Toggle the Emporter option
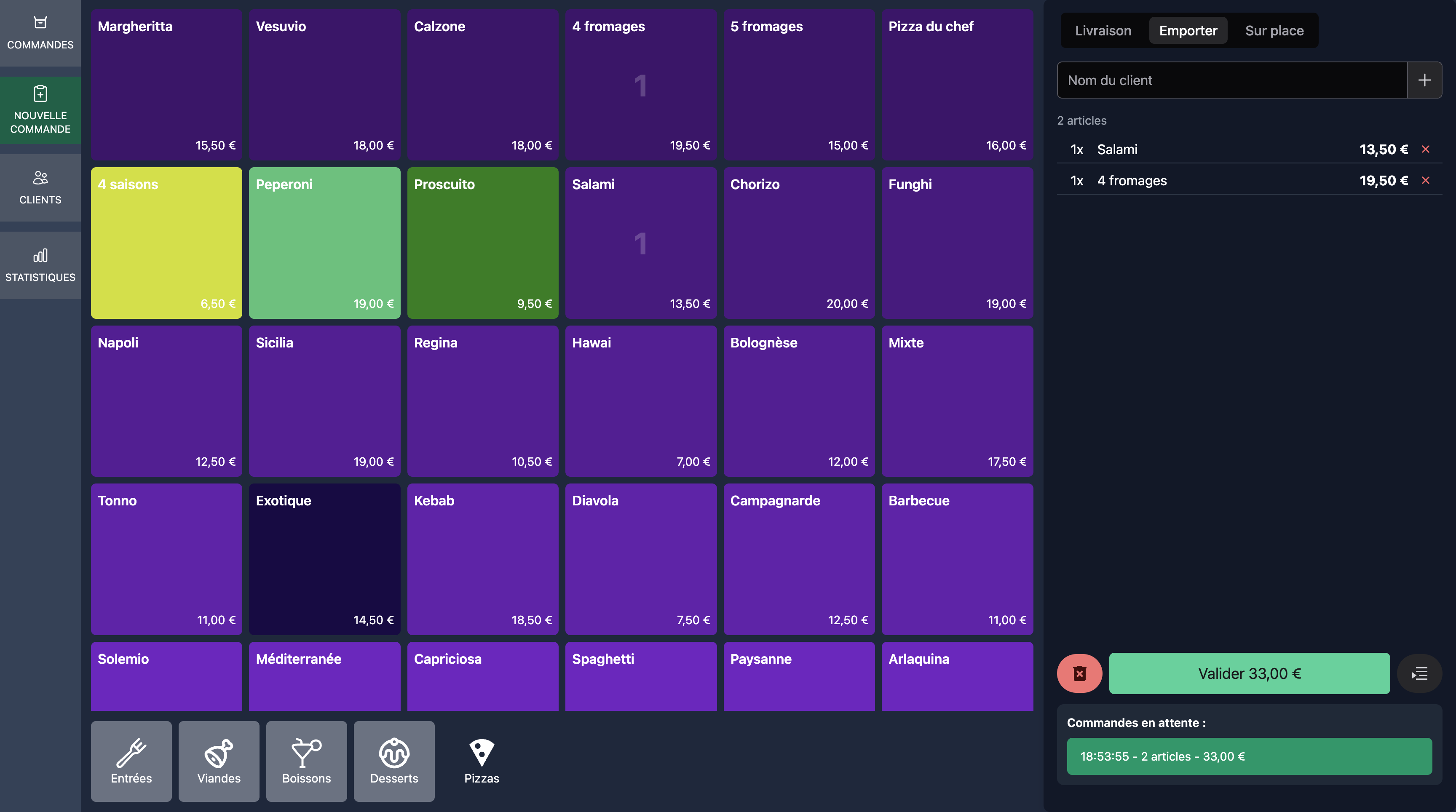Screen dimensions: 1456x812 (x=1188, y=30)
